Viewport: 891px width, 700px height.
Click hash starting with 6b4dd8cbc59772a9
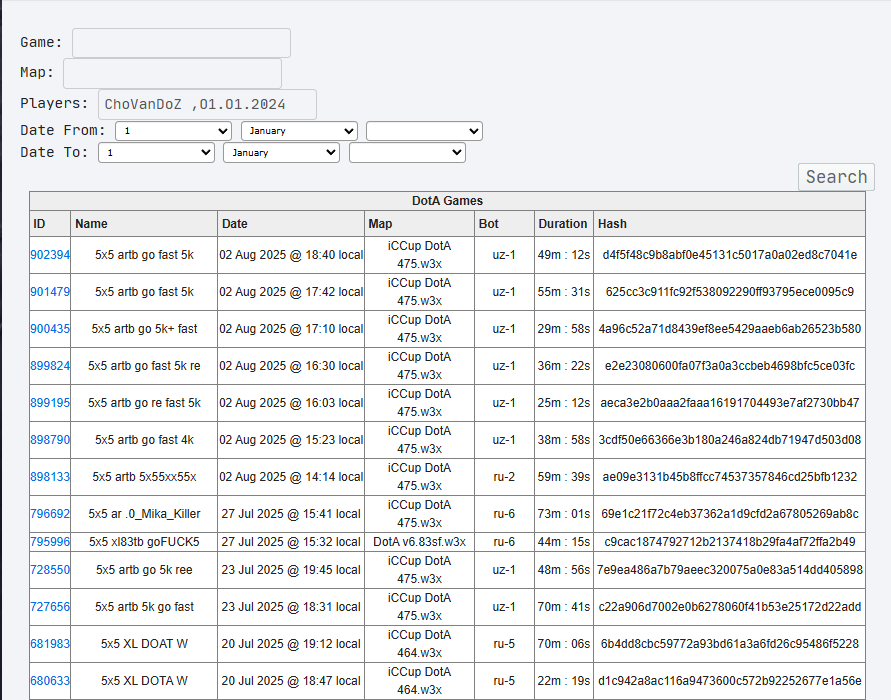point(730,643)
